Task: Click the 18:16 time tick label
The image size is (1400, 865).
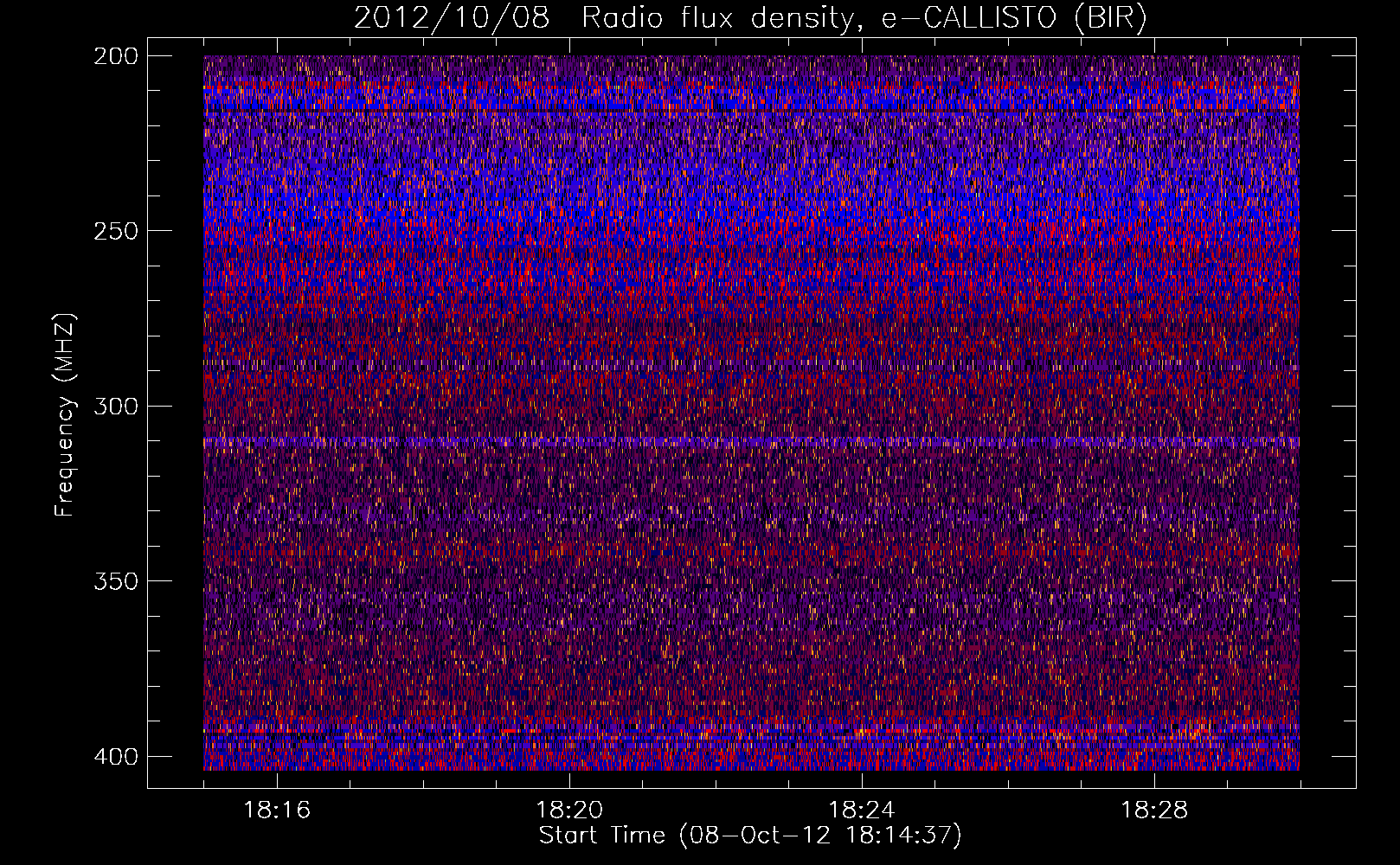Action: (277, 811)
